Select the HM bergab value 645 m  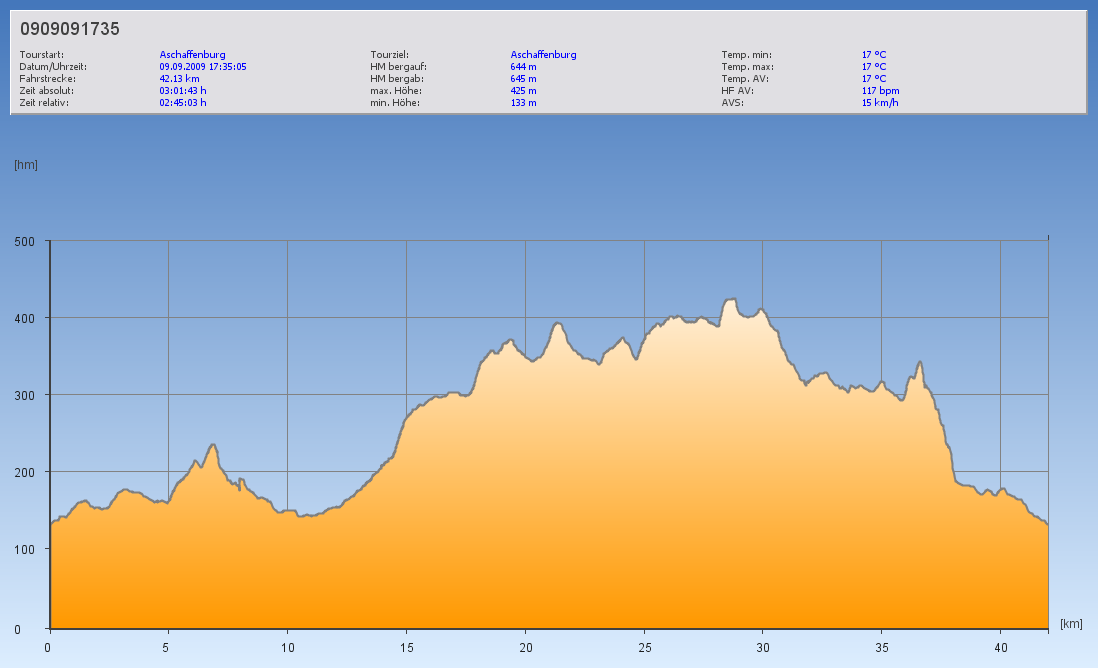point(523,79)
